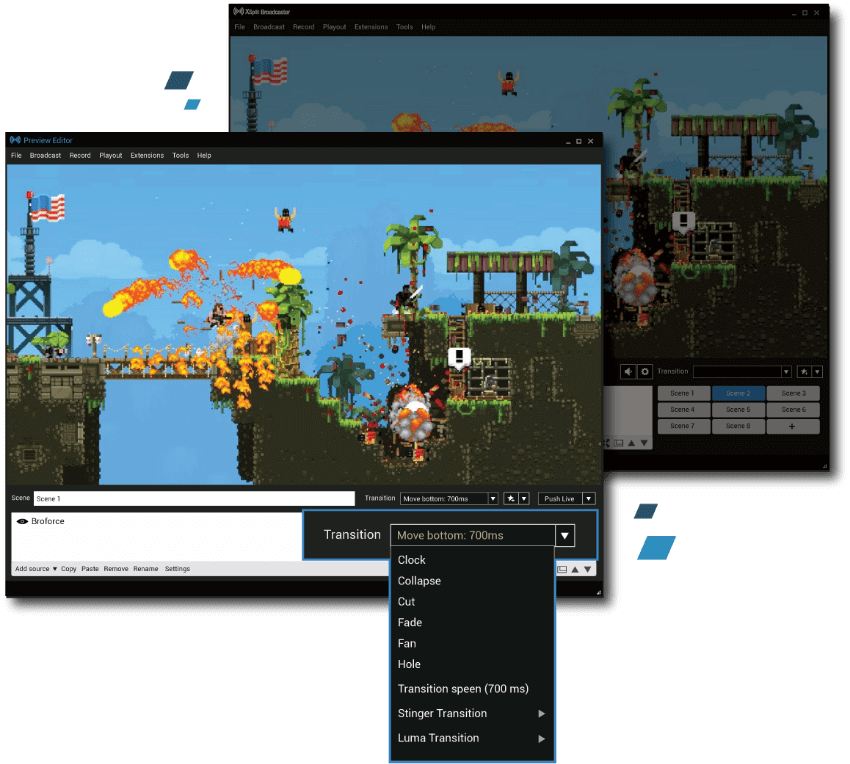Select the Fade transition from the list
850x764 pixels.
click(410, 622)
